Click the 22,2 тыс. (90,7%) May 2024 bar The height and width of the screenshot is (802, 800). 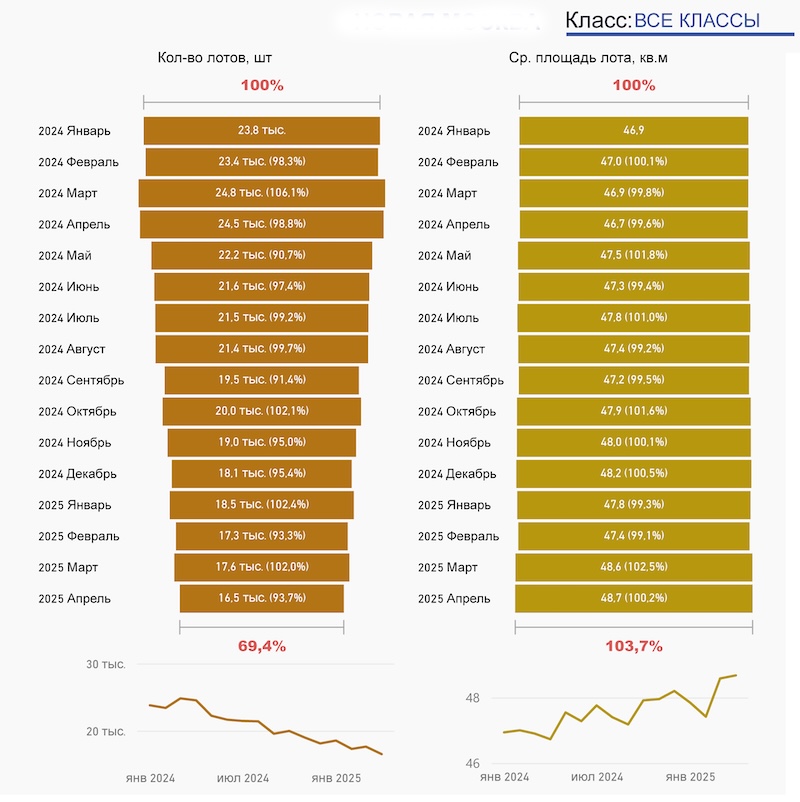261,256
